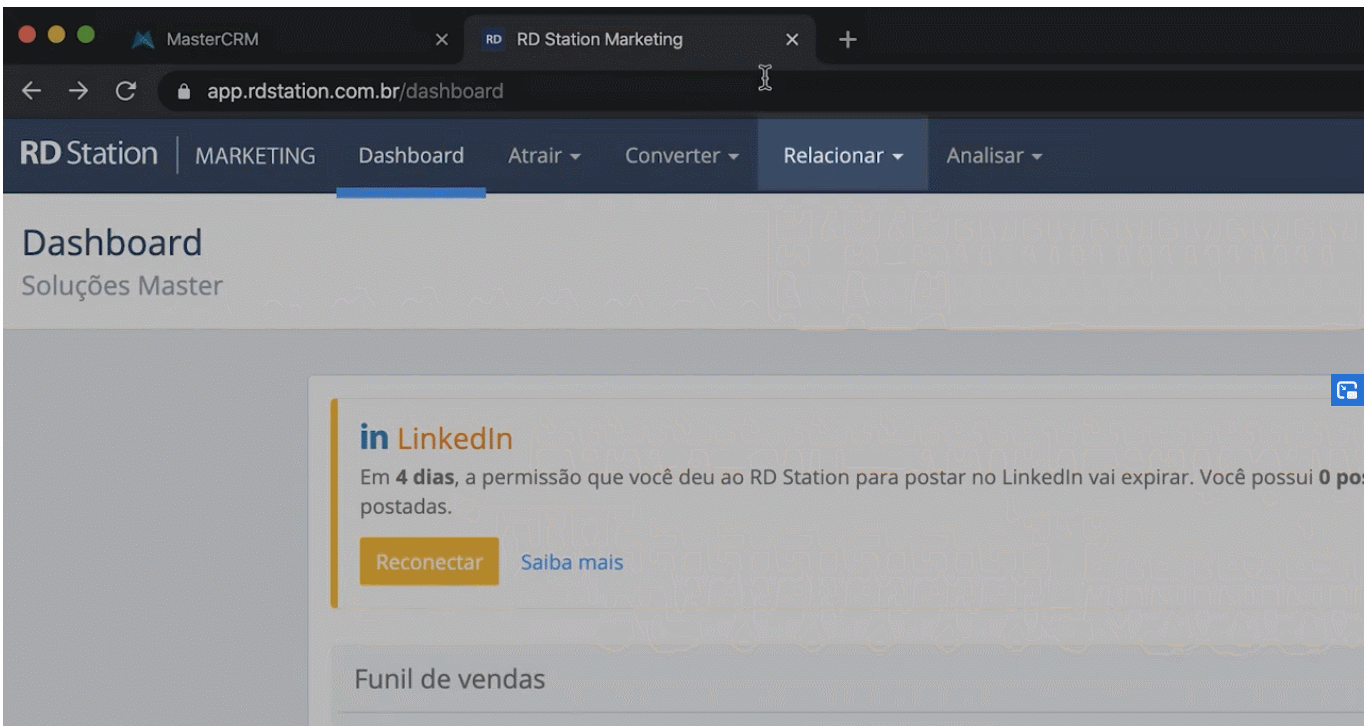Image resolution: width=1367 pixels, height=726 pixels.
Task: Select the RD Station Marketing browser tab
Action: (640, 40)
